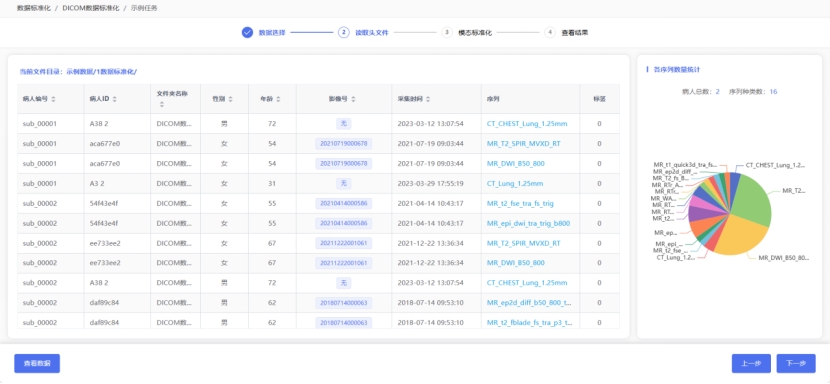Viewport: 830px width, 384px height.
Task: Toggle sort arrows under 文件夹名称 header
Action: click(x=162, y=105)
